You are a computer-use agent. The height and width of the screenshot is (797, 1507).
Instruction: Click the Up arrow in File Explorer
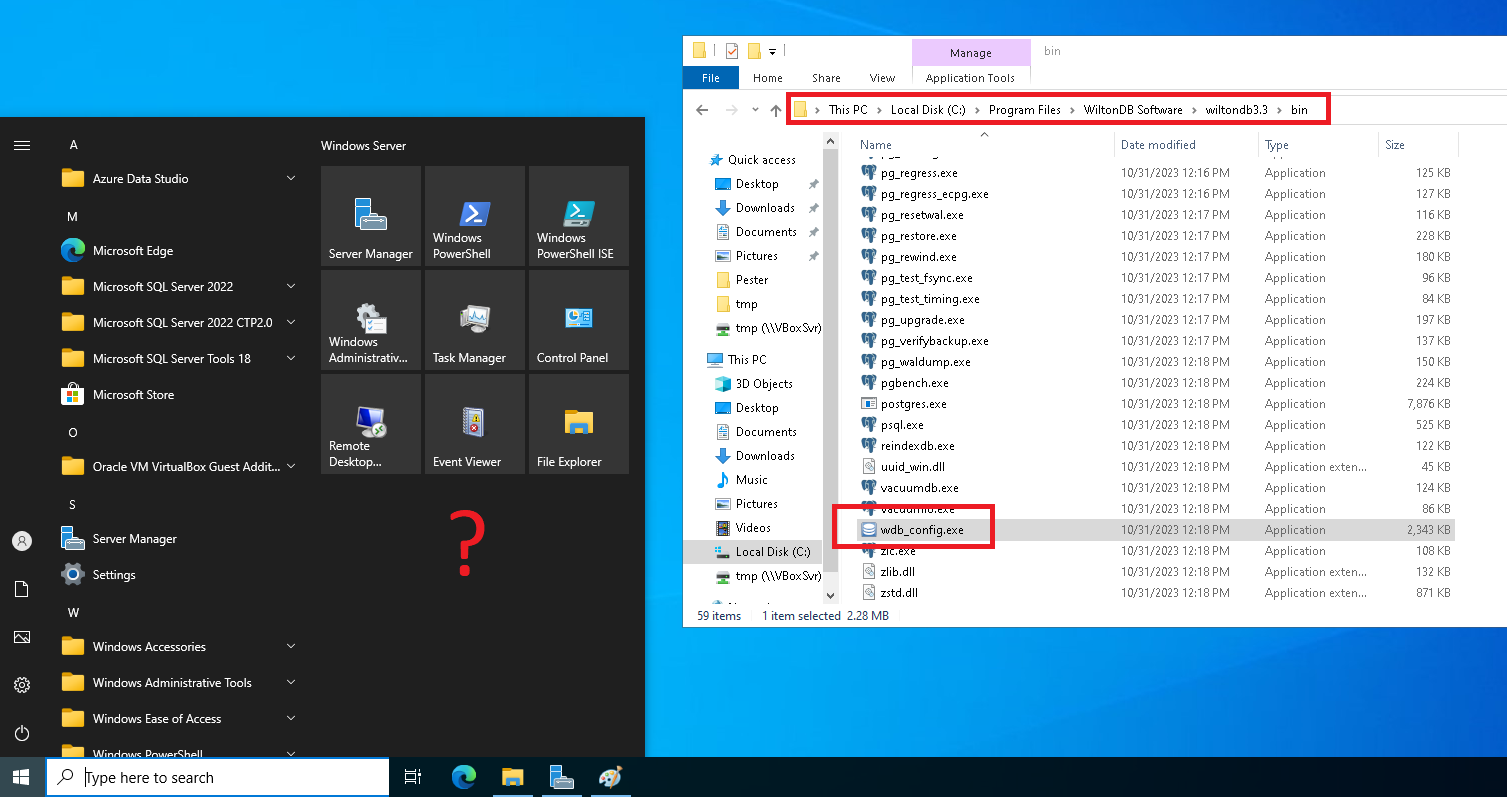pyautogui.click(x=776, y=110)
